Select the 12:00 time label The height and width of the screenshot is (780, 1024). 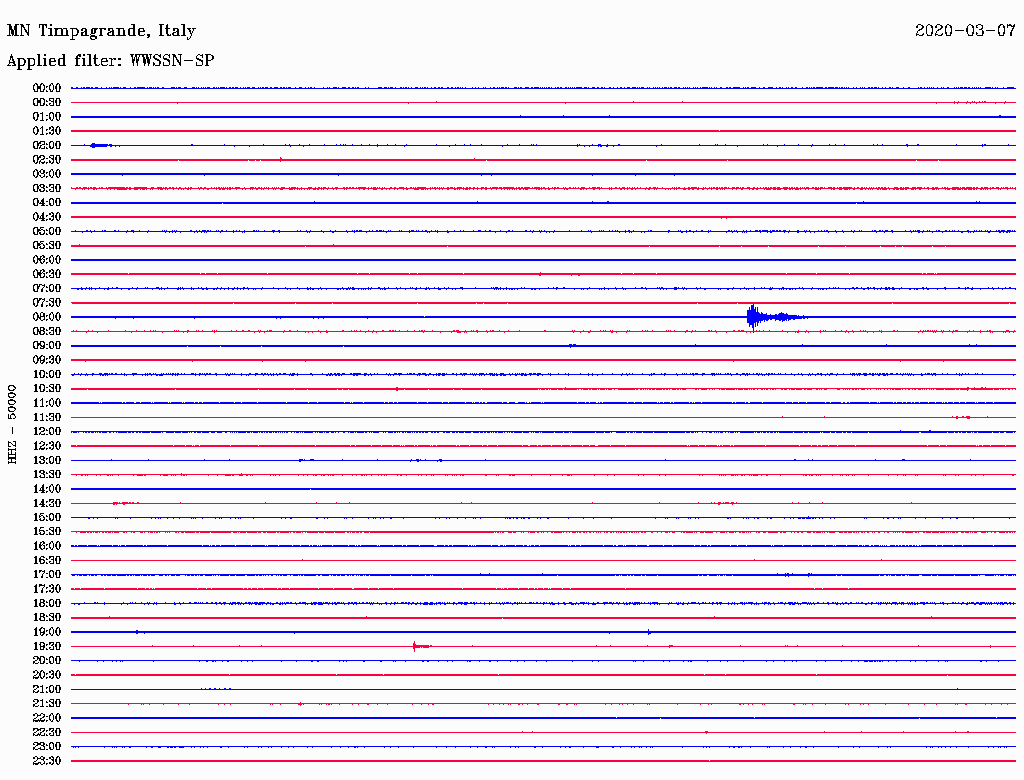click(x=47, y=431)
